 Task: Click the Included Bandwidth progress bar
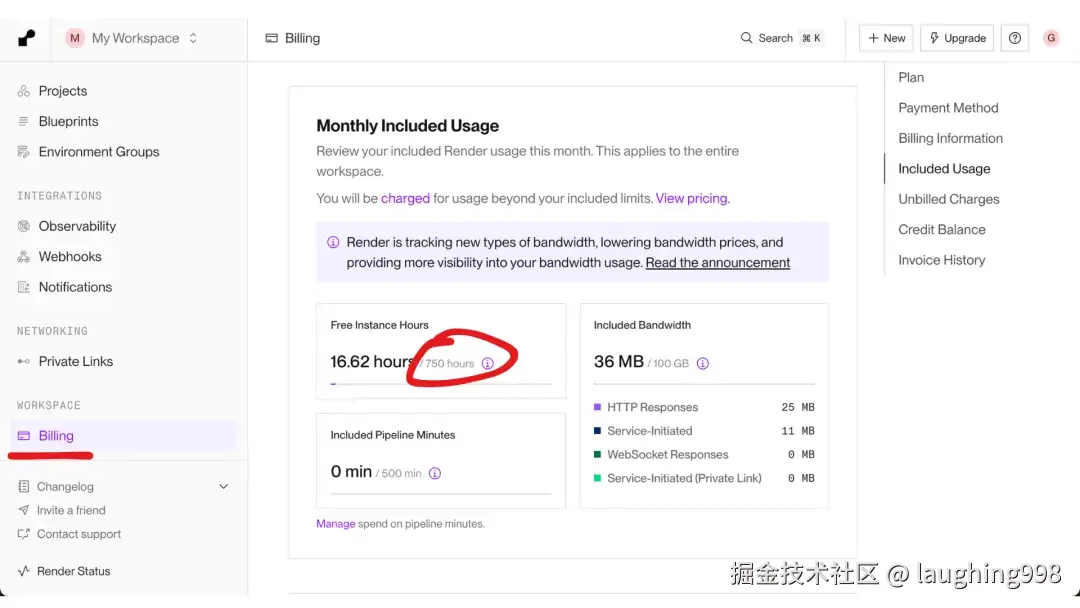pyautogui.click(x=704, y=384)
